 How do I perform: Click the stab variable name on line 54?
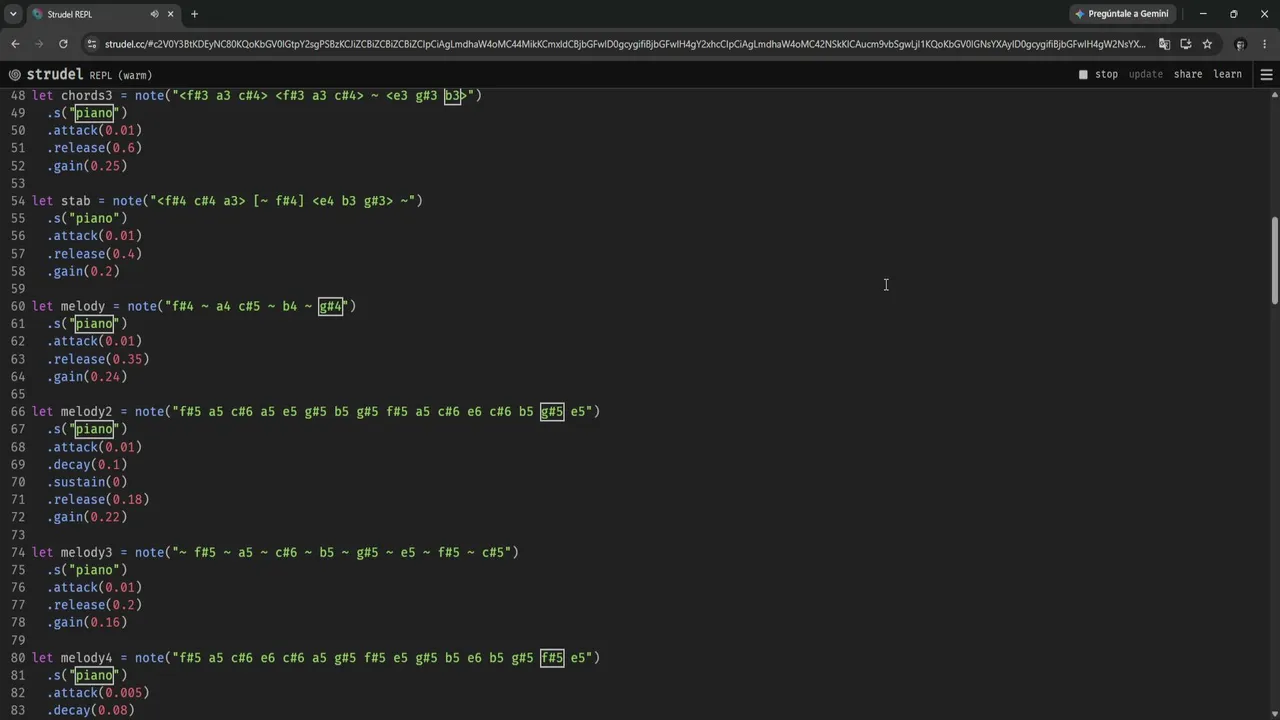click(75, 201)
